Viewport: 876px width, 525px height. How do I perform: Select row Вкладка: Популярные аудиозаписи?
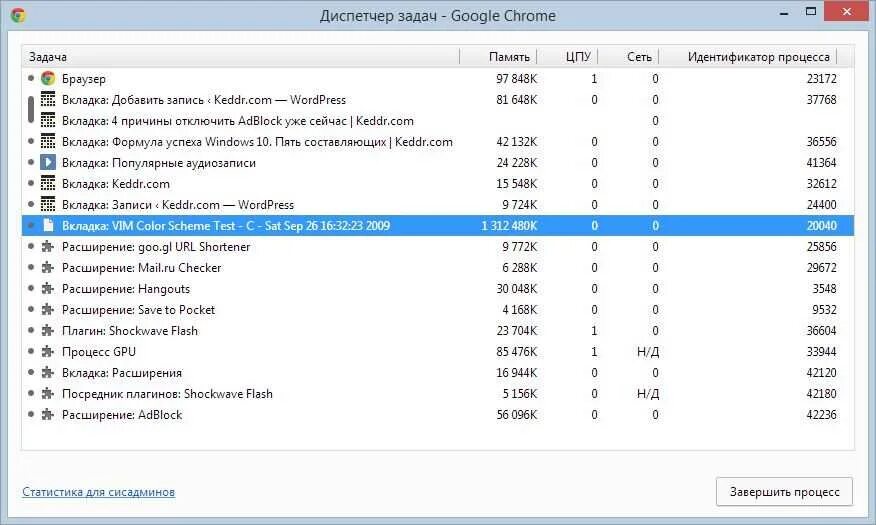[x=438, y=163]
